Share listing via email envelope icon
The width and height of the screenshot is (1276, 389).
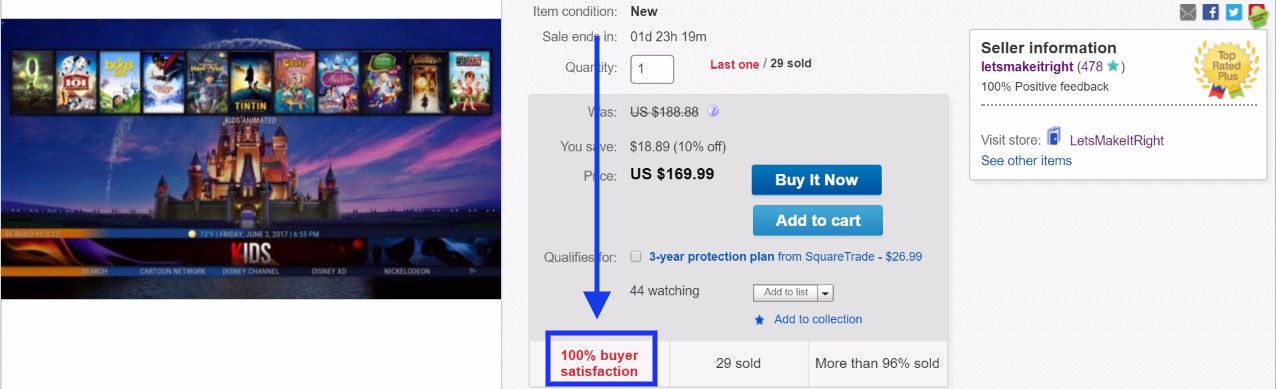click(x=1187, y=12)
